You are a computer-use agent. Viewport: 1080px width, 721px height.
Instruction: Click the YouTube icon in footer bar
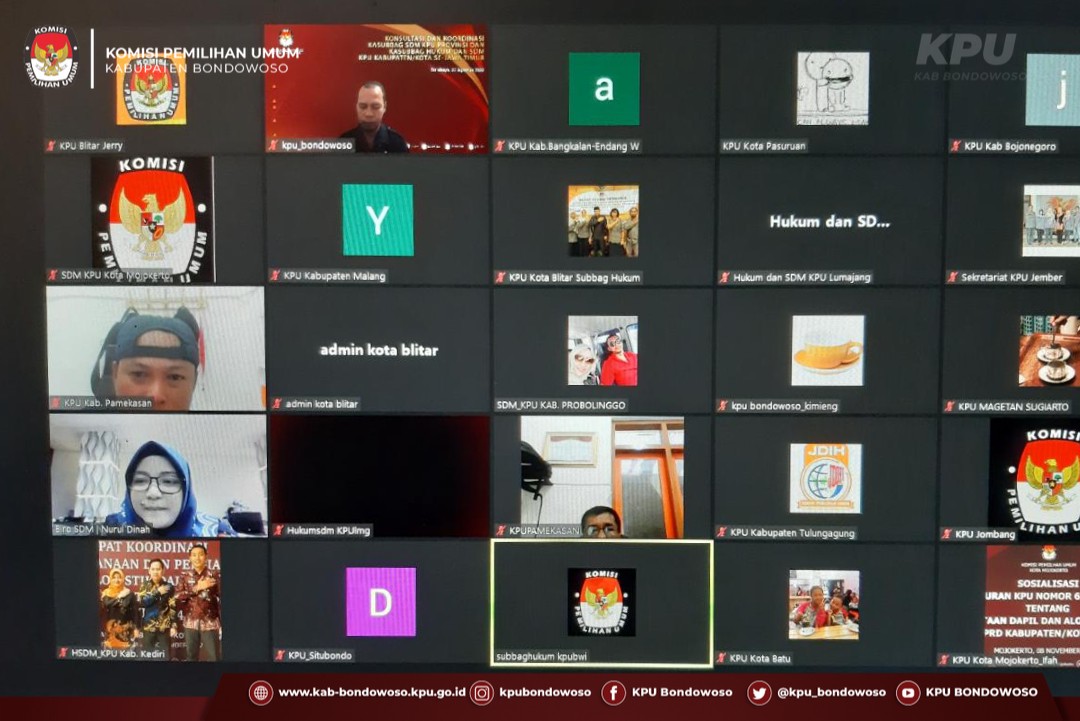[x=908, y=693]
